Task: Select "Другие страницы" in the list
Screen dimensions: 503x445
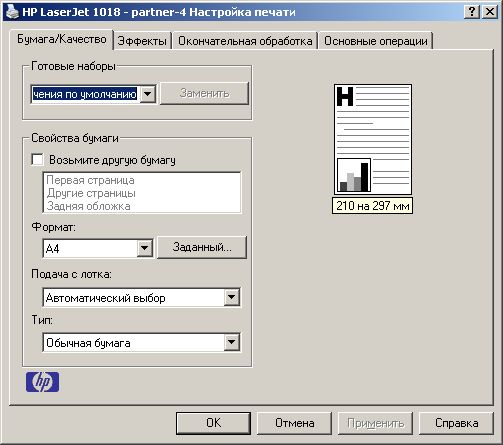Action: point(91,193)
